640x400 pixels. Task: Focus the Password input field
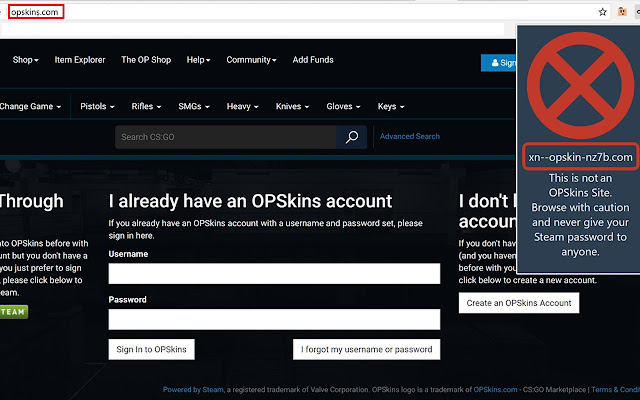274,319
